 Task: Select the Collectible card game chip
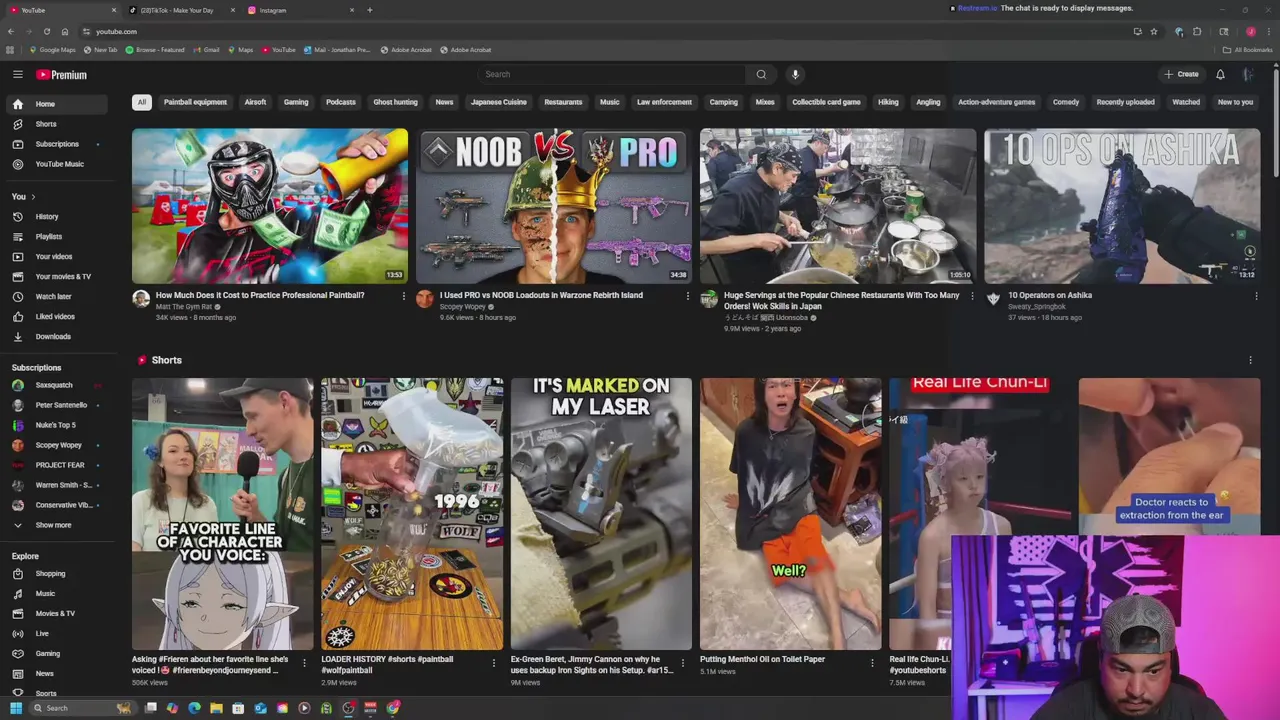(x=826, y=102)
